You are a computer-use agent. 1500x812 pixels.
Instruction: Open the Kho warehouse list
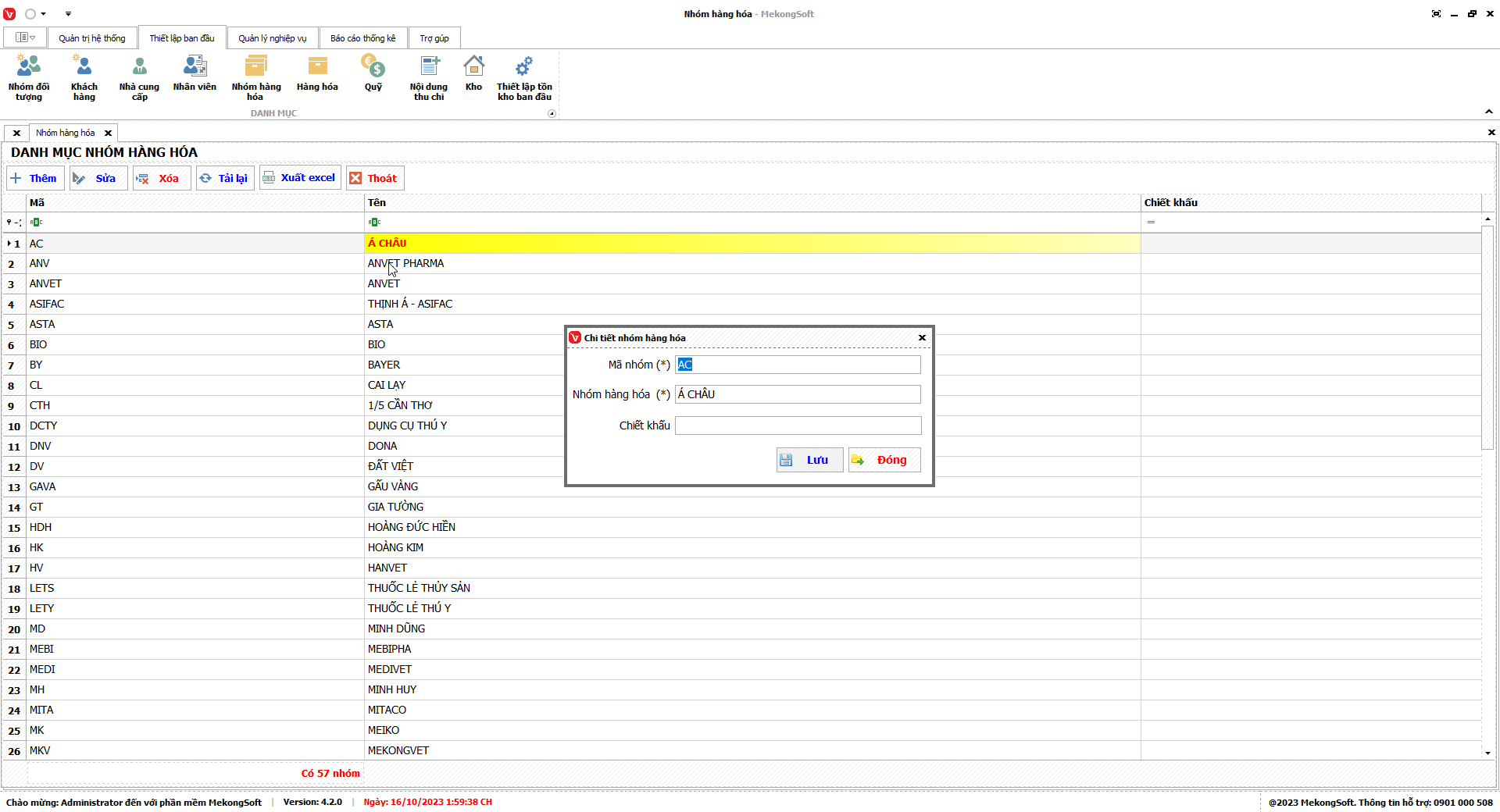click(x=473, y=74)
